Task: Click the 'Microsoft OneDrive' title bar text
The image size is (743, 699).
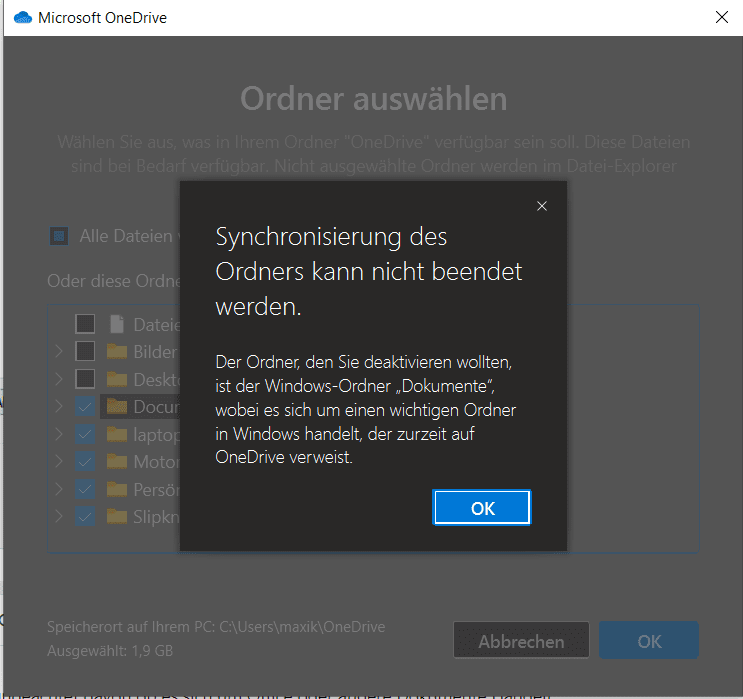Action: coord(102,18)
